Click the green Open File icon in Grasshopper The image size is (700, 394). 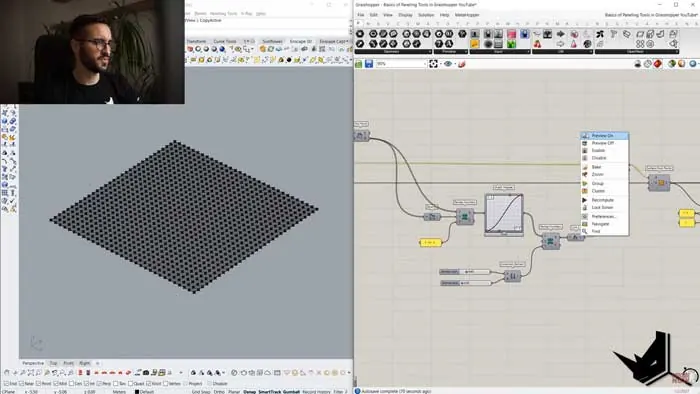click(x=358, y=64)
